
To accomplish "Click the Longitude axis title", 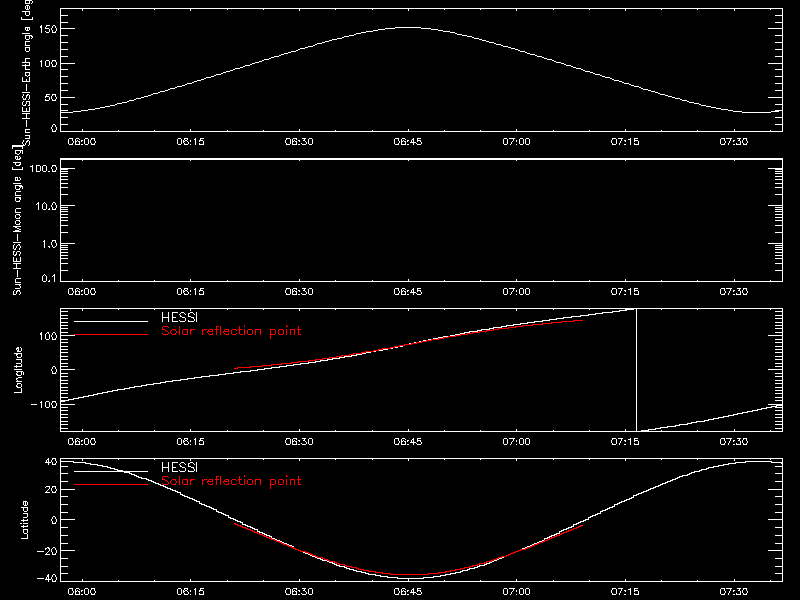I will coord(18,370).
